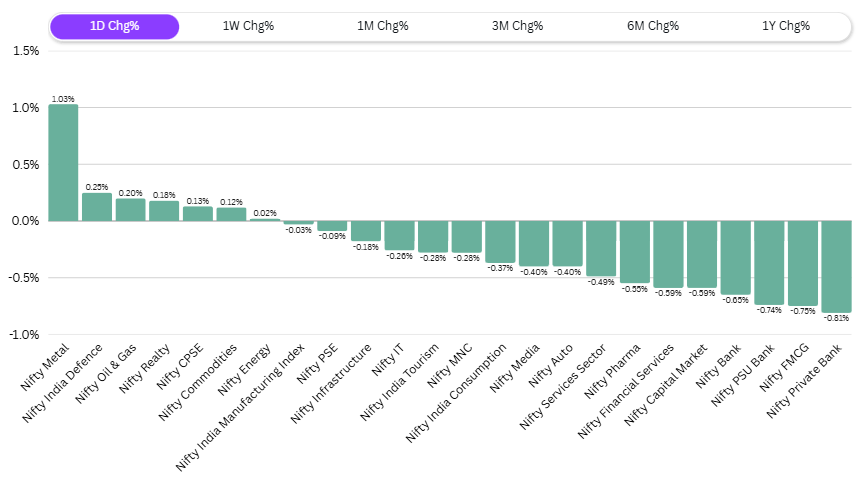Switch to the 1W Chg% tab
Image resolution: width=863 pixels, height=482 pixels.
248,26
